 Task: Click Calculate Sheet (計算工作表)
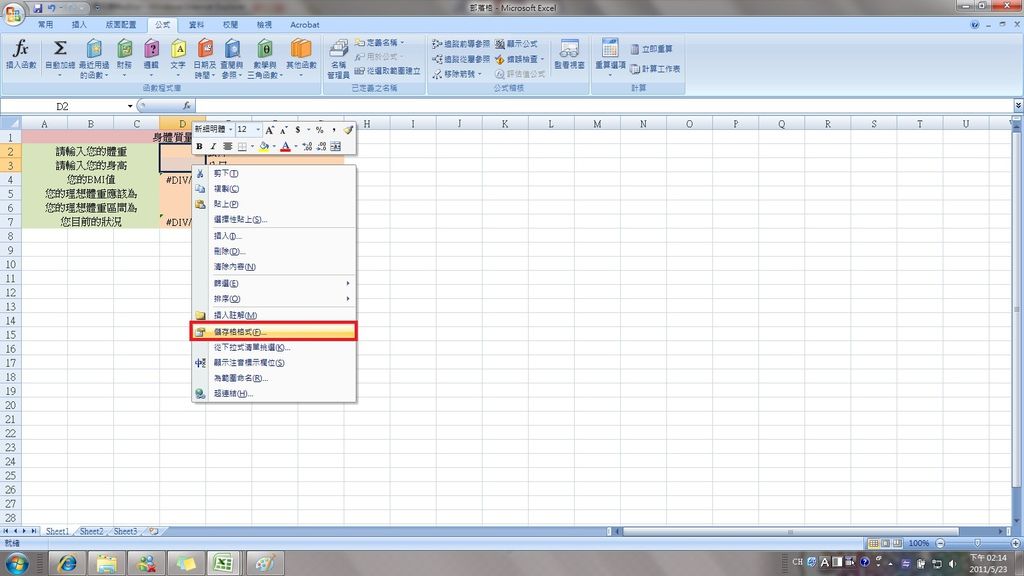[x=655, y=69]
